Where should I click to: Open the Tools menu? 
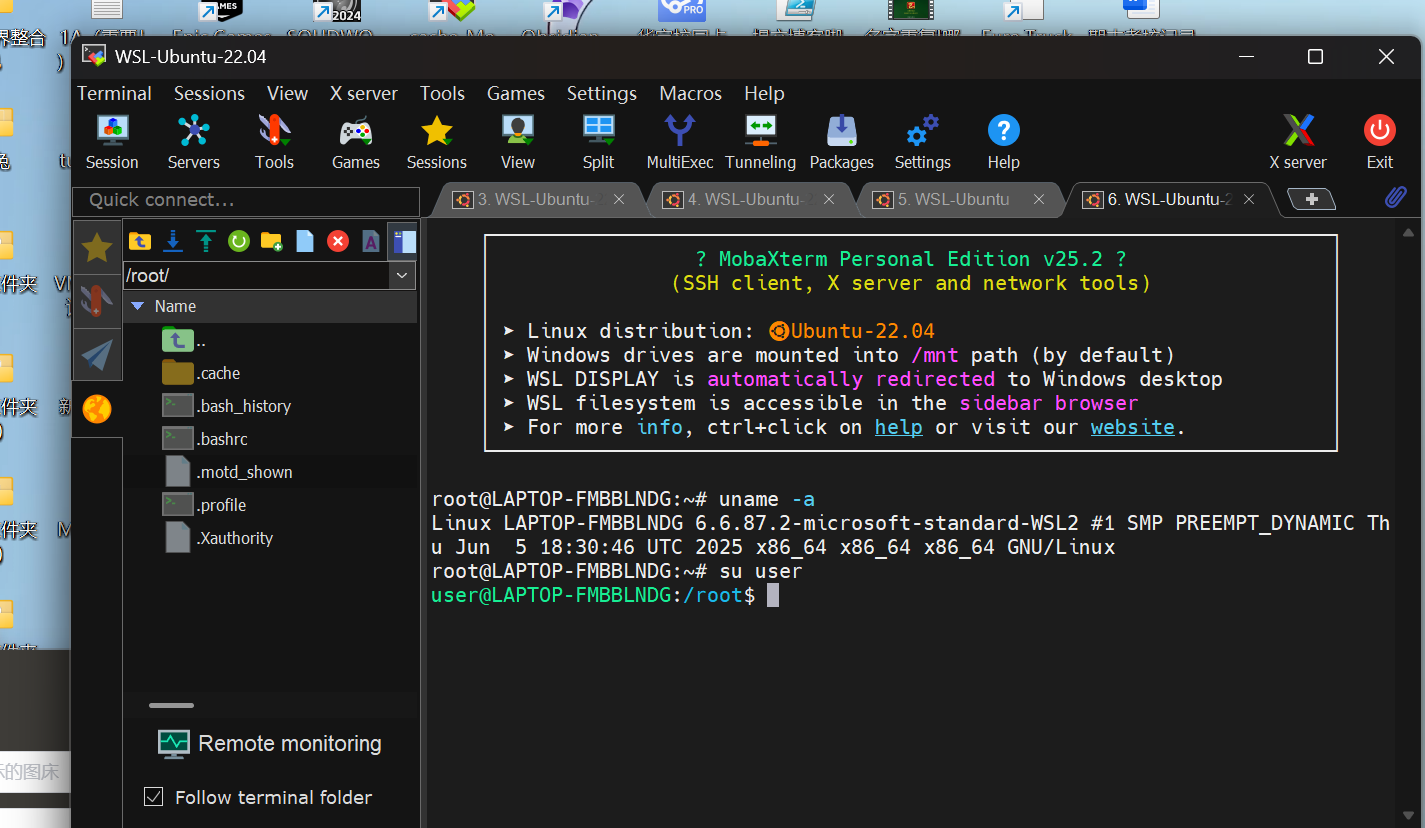pyautogui.click(x=442, y=93)
